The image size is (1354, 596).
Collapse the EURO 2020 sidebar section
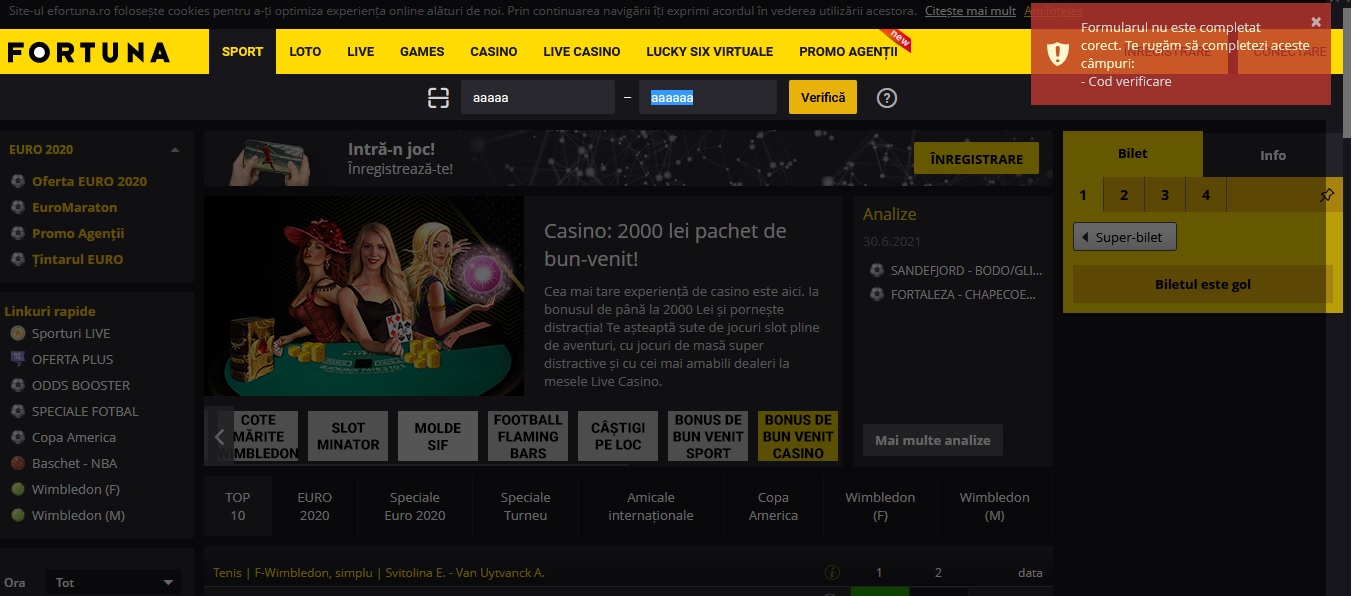[175, 150]
